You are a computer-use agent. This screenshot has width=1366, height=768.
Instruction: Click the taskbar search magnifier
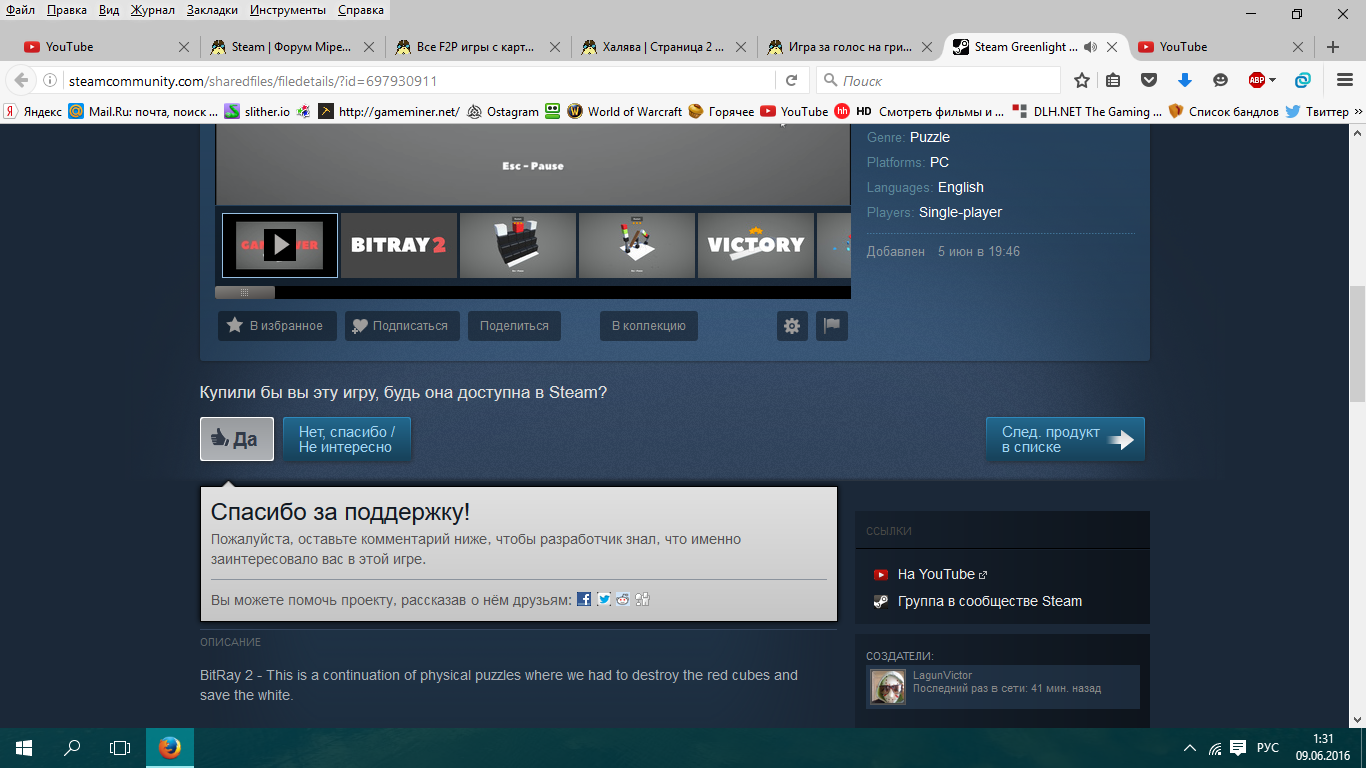[x=72, y=748]
